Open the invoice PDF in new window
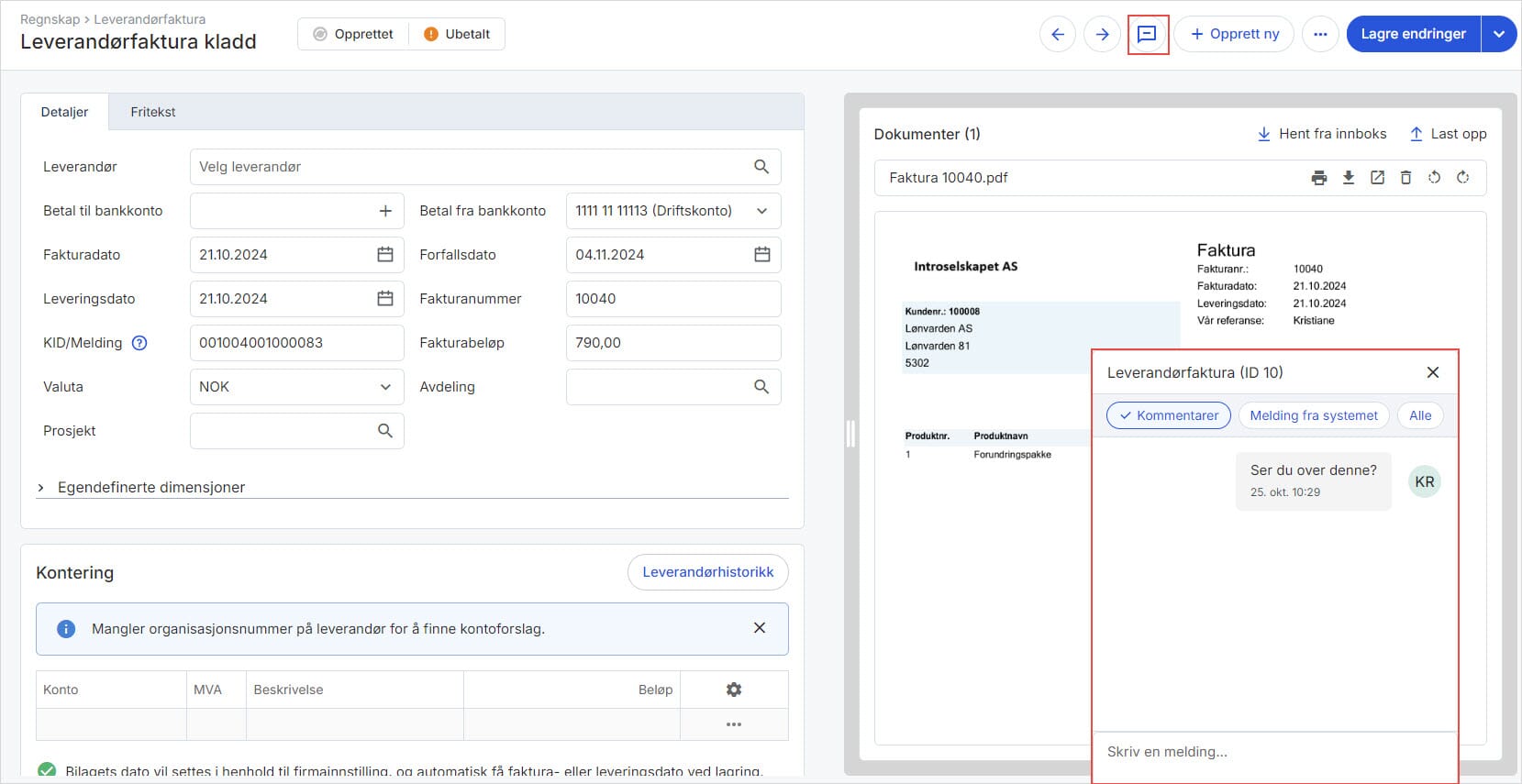This screenshot has width=1522, height=784. click(x=1377, y=178)
